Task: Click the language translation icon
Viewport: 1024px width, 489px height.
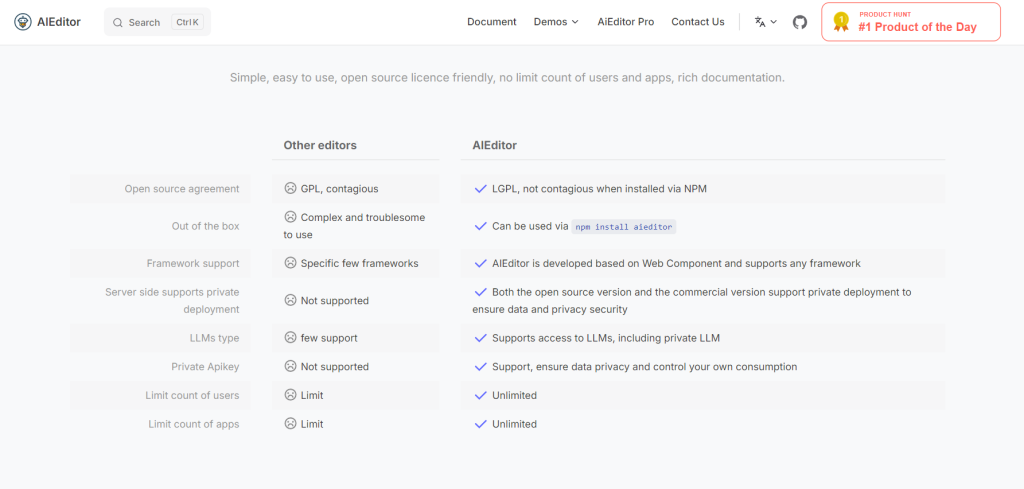Action: [760, 22]
